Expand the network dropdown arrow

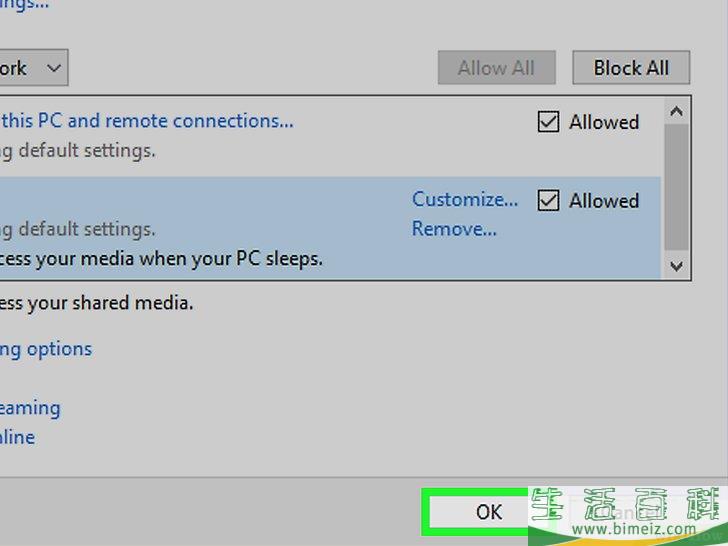click(54, 69)
